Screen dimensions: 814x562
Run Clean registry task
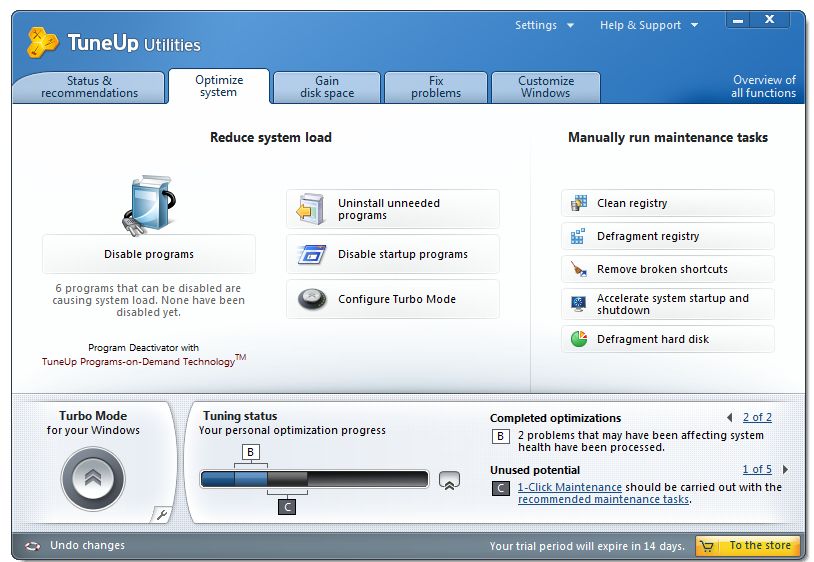pyautogui.click(x=668, y=203)
